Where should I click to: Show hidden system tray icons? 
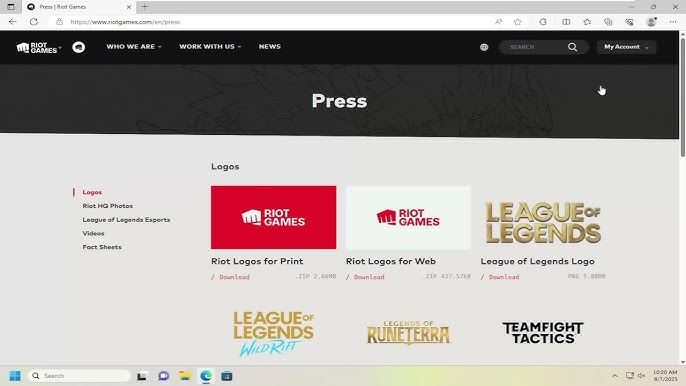pyautogui.click(x=615, y=376)
